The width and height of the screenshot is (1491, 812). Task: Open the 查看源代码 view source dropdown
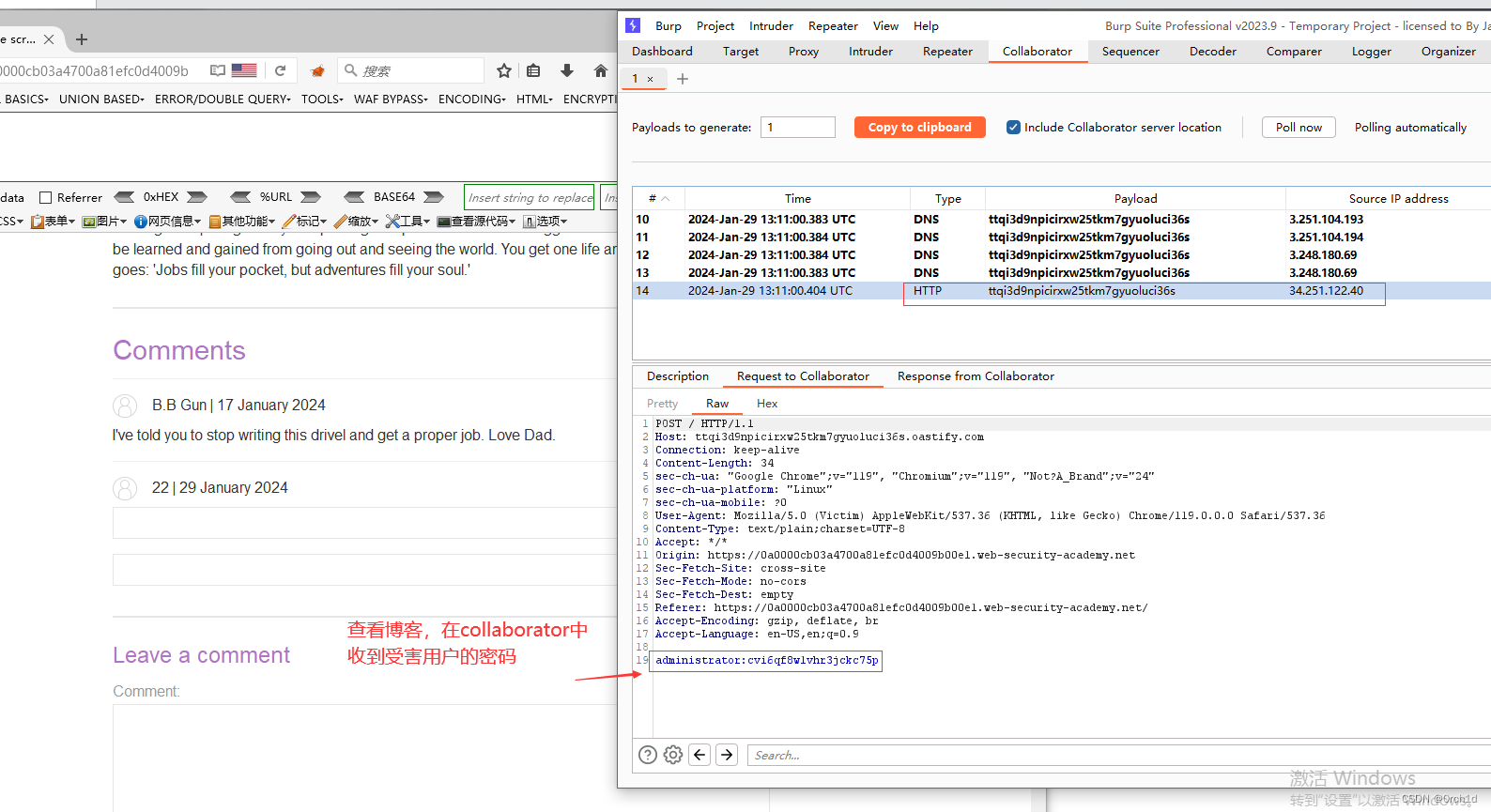tap(476, 222)
